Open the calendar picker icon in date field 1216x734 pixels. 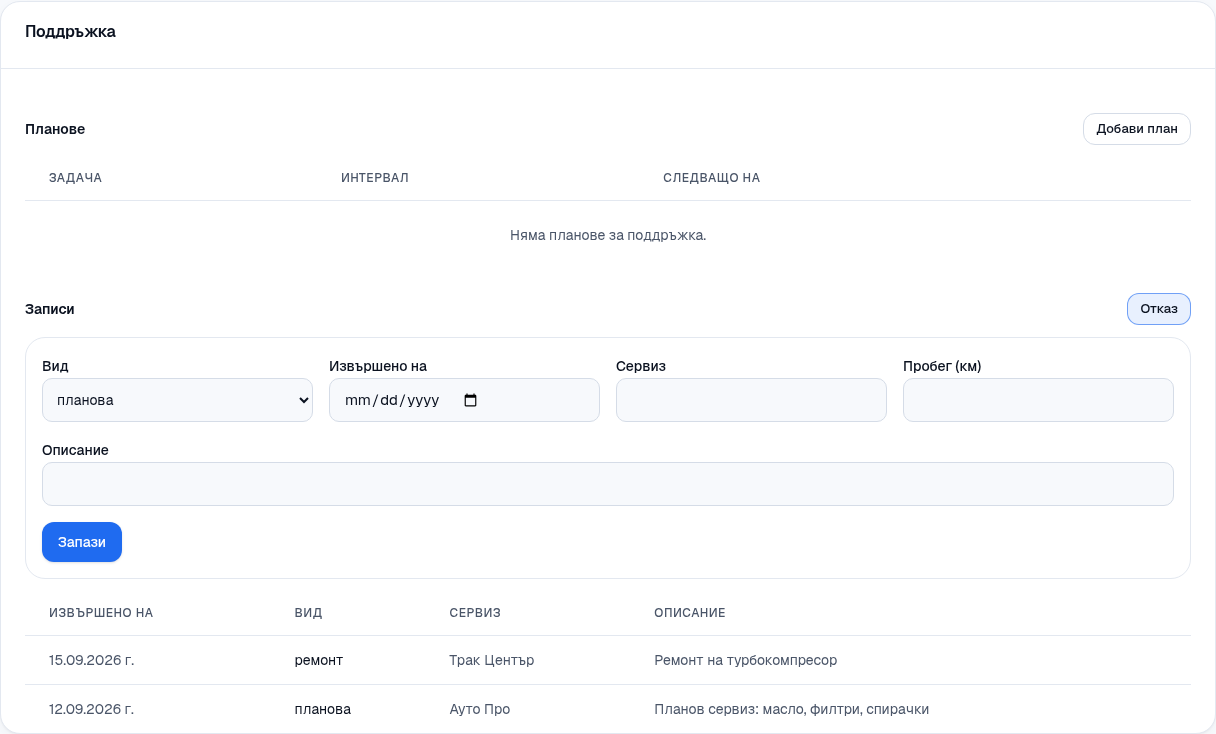tap(471, 400)
